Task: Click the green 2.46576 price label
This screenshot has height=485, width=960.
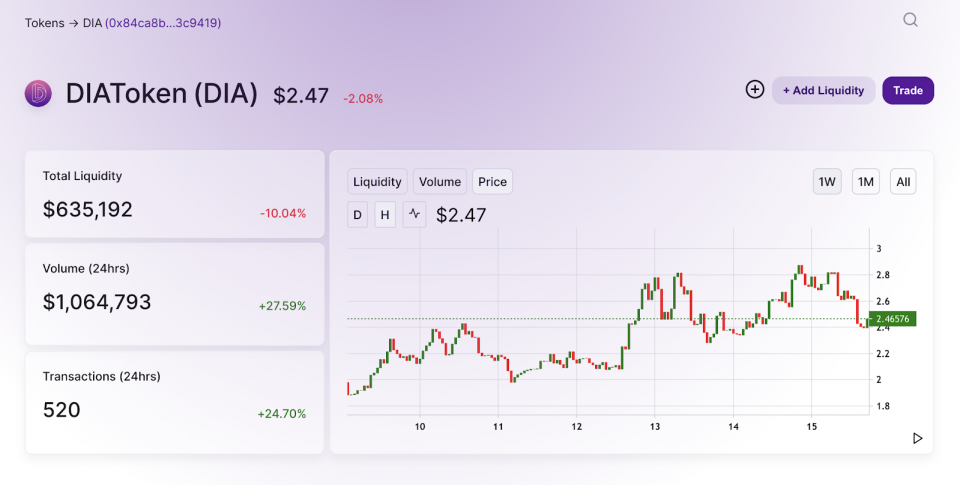Action: pos(894,319)
